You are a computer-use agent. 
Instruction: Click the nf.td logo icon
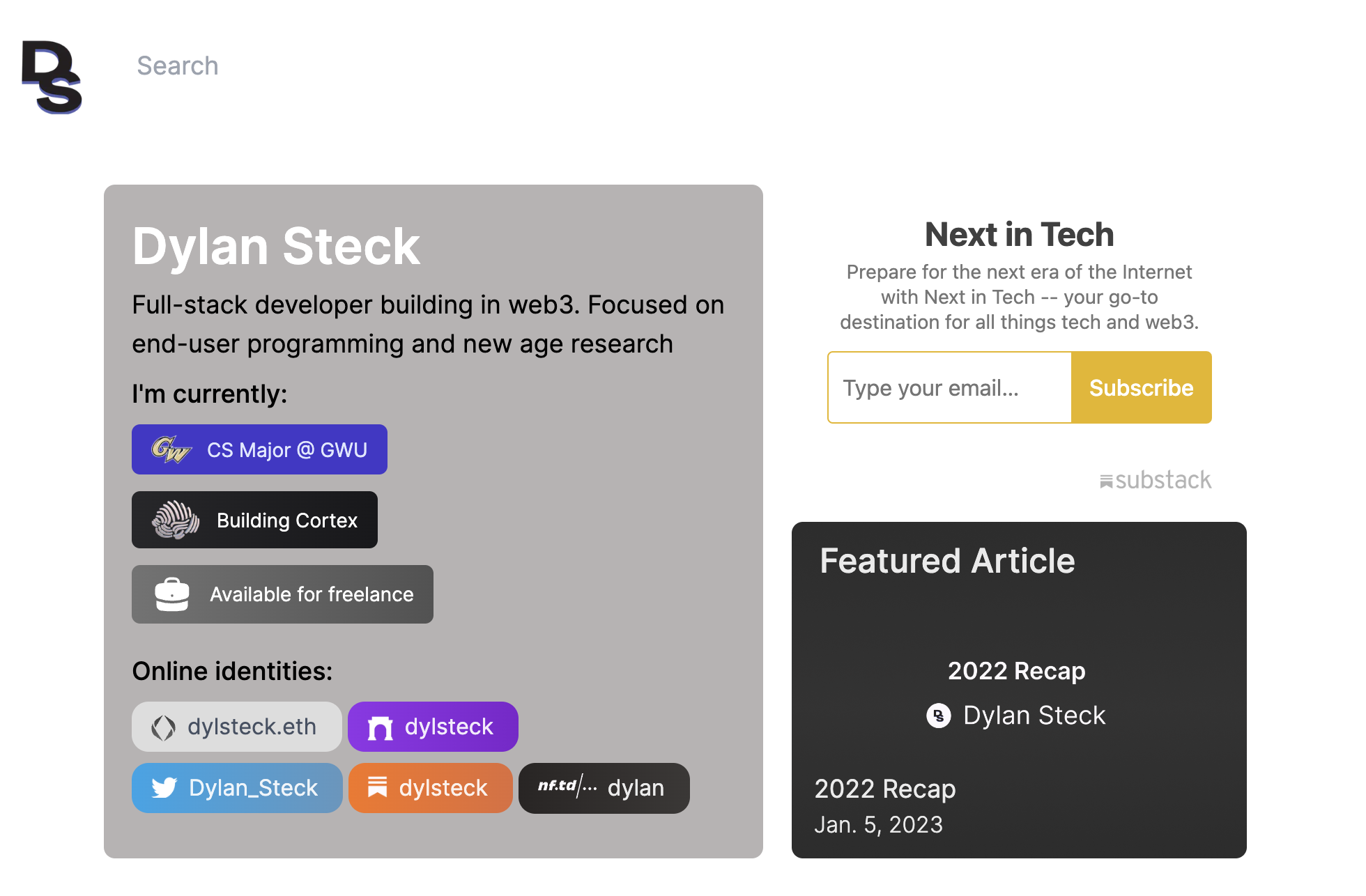(567, 787)
